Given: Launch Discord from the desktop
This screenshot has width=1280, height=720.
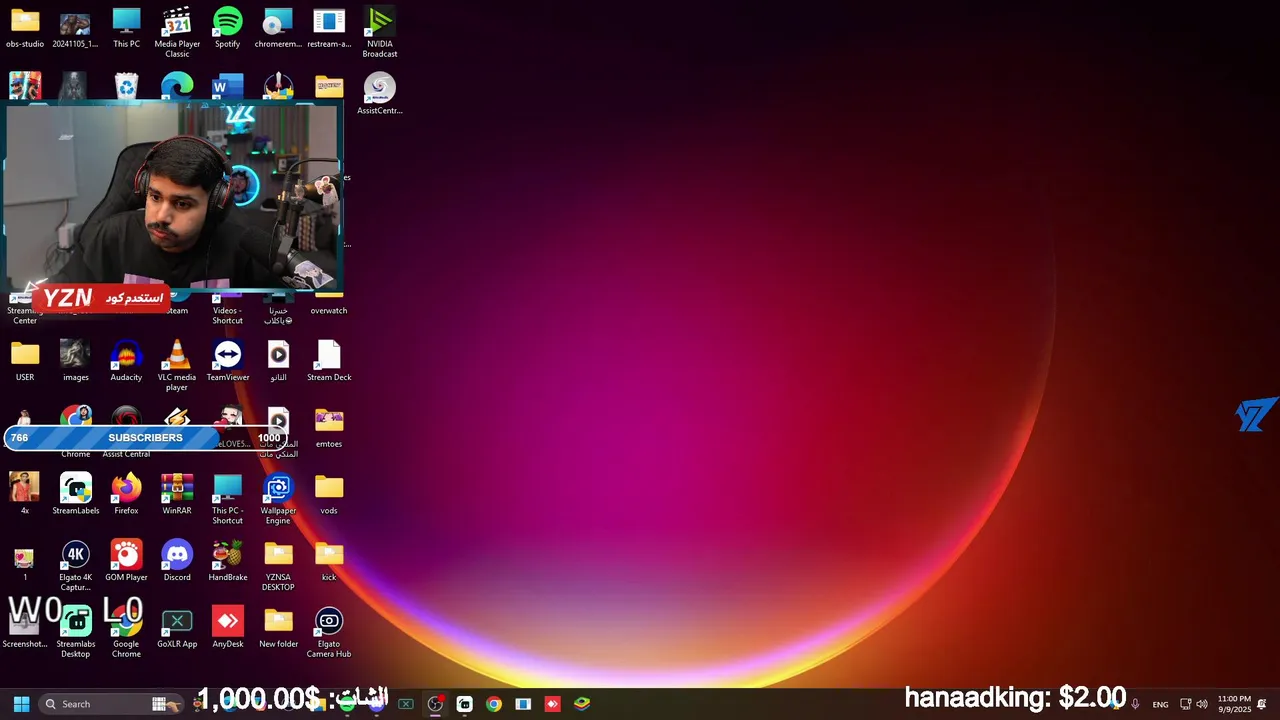Looking at the screenshot, I should (177, 561).
